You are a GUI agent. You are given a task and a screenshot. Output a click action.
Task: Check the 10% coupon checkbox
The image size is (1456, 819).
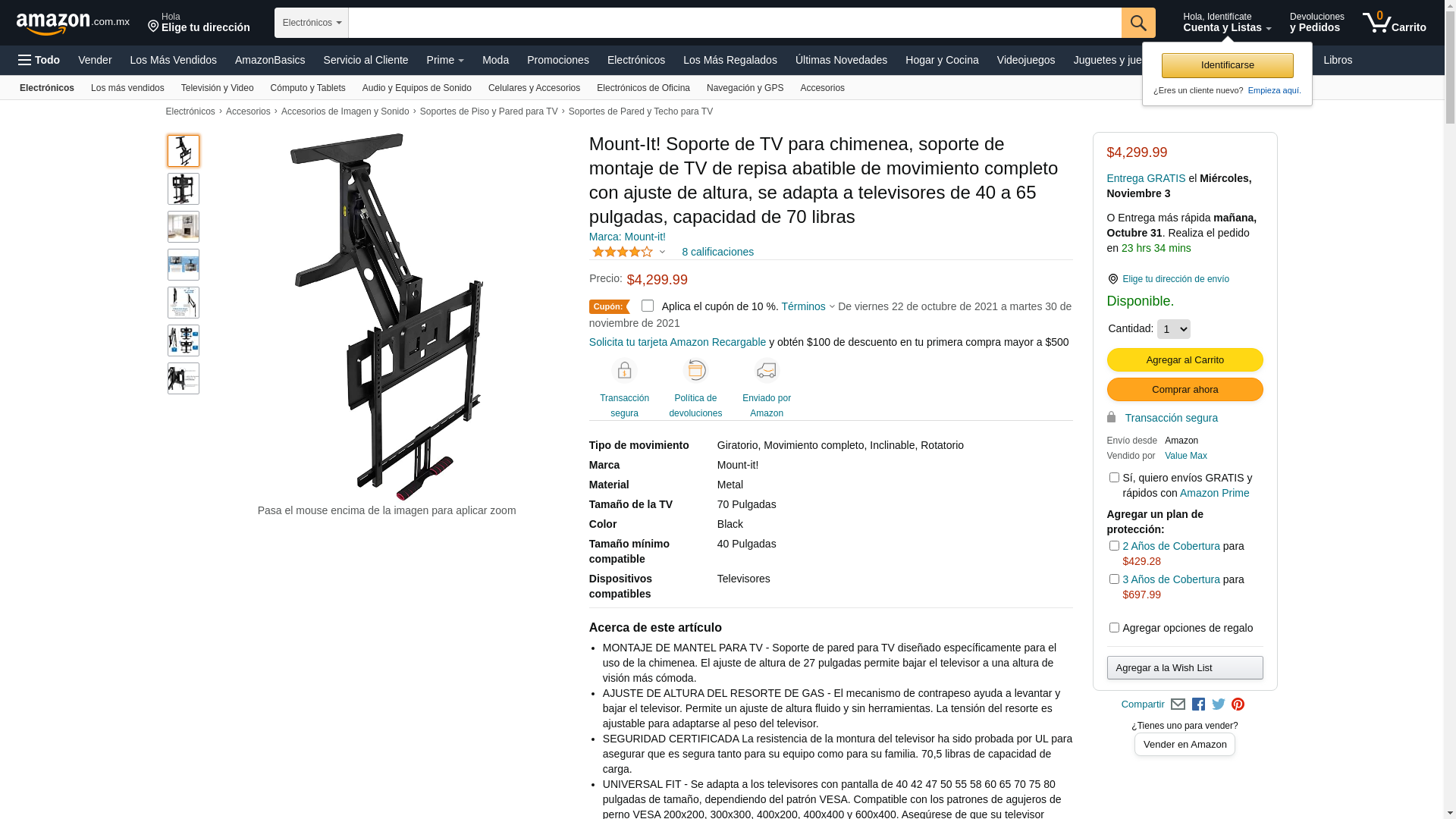point(648,306)
